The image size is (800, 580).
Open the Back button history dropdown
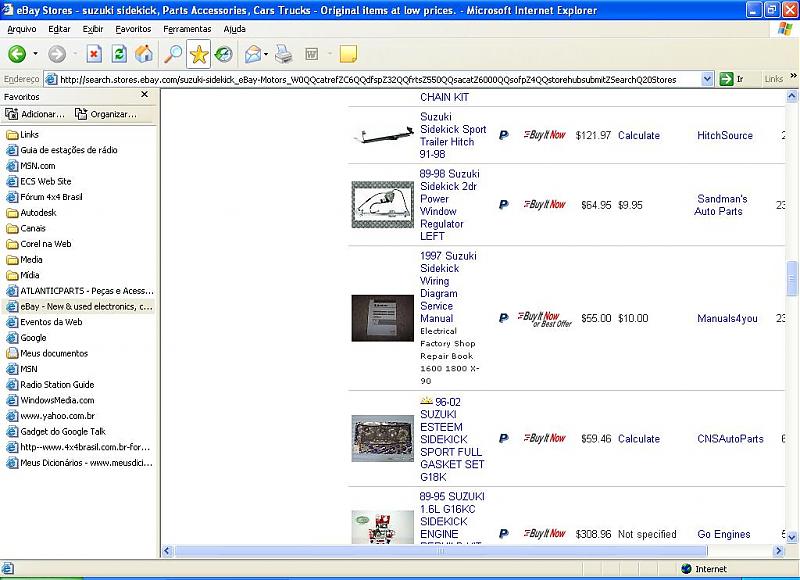pos(35,54)
